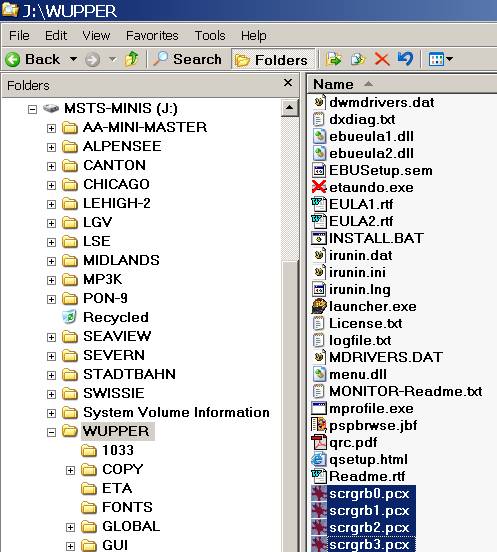This screenshot has width=497, height=552.
Task: Select the ebueula1.dll file icon
Action: point(319,136)
